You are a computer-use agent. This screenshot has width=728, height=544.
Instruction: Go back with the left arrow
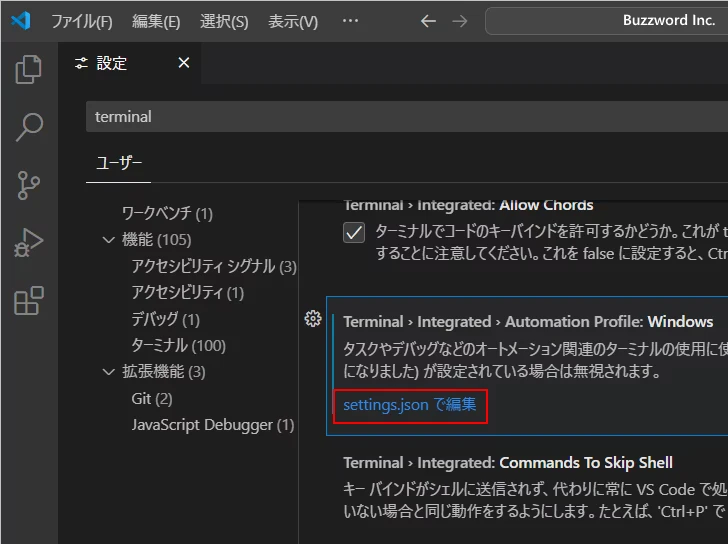tap(428, 21)
